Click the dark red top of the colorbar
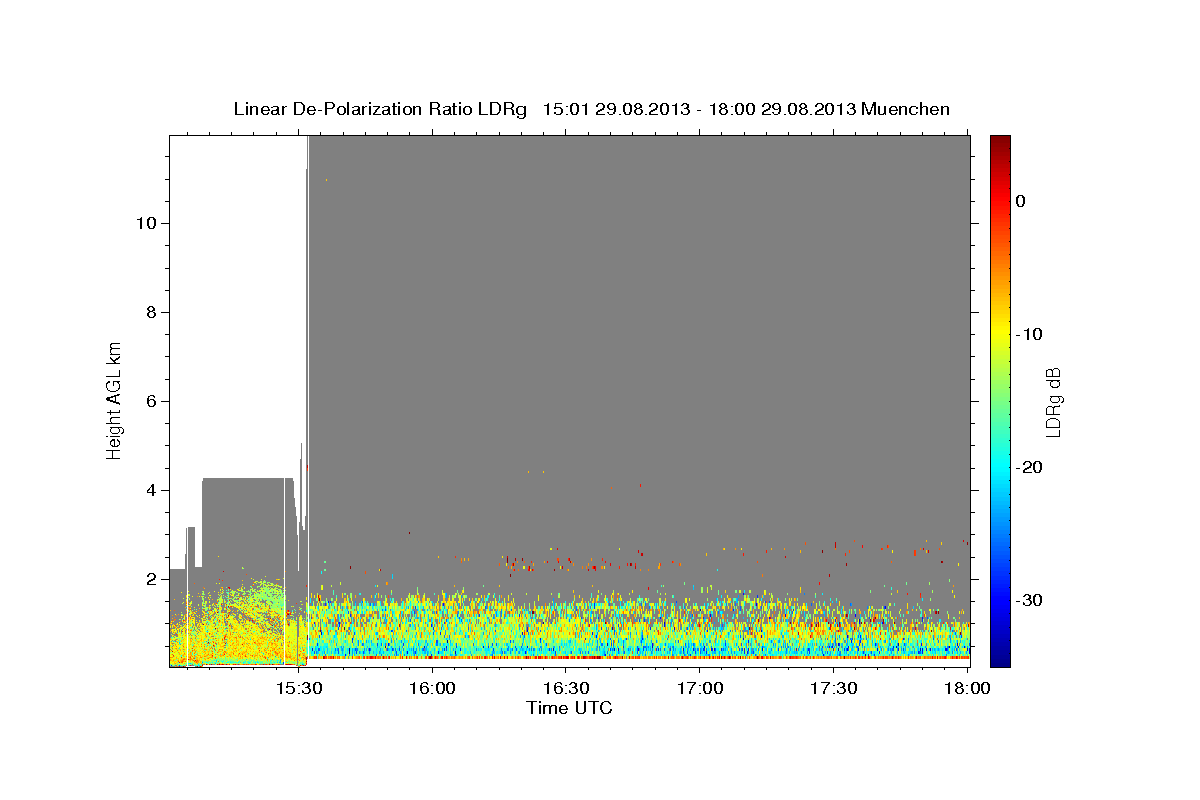The height and width of the screenshot is (800, 1200). [x=1000, y=142]
